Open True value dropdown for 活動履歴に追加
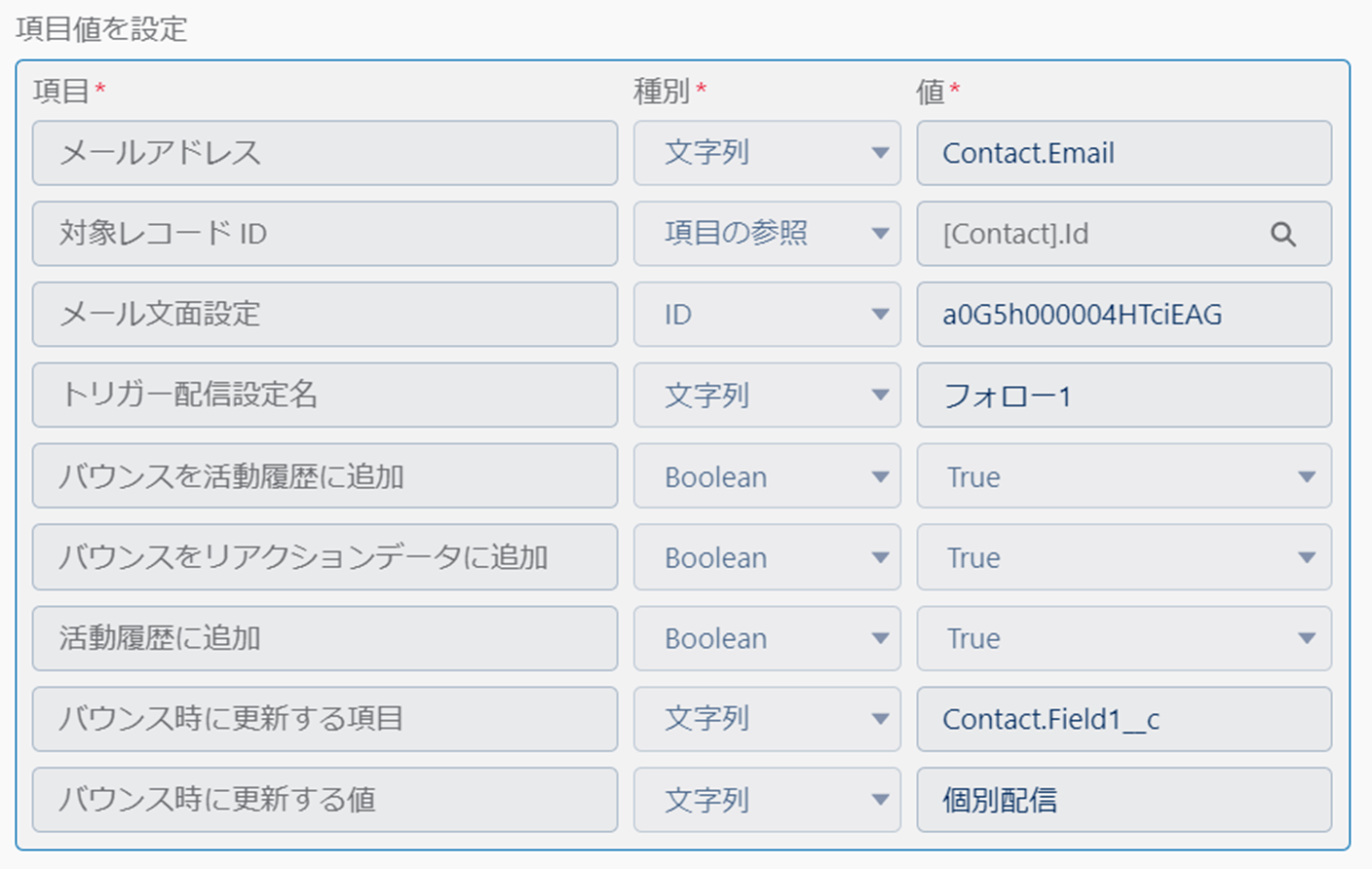Image resolution: width=1372 pixels, height=869 pixels. [1124, 638]
